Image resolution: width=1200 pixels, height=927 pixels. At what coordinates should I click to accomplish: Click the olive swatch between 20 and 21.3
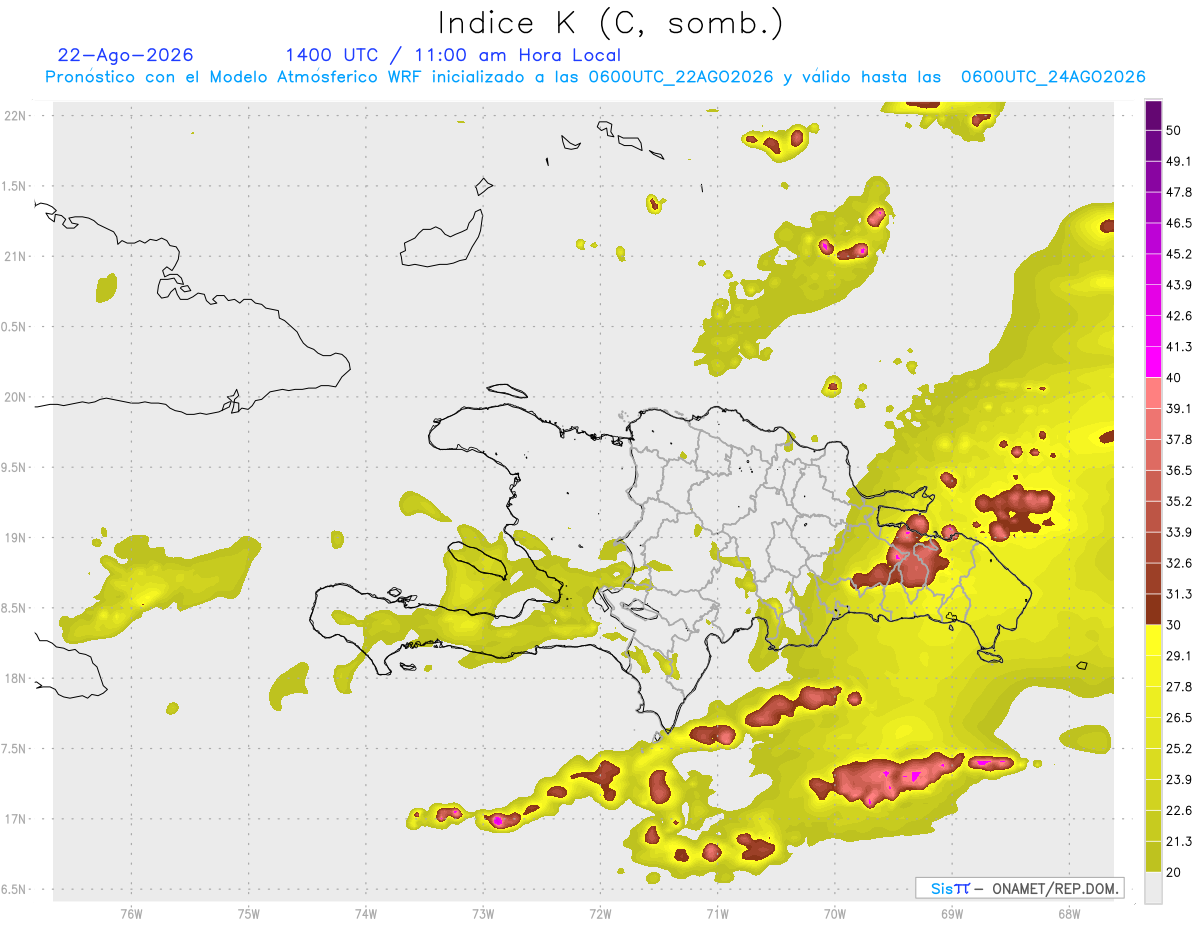(x=1153, y=856)
